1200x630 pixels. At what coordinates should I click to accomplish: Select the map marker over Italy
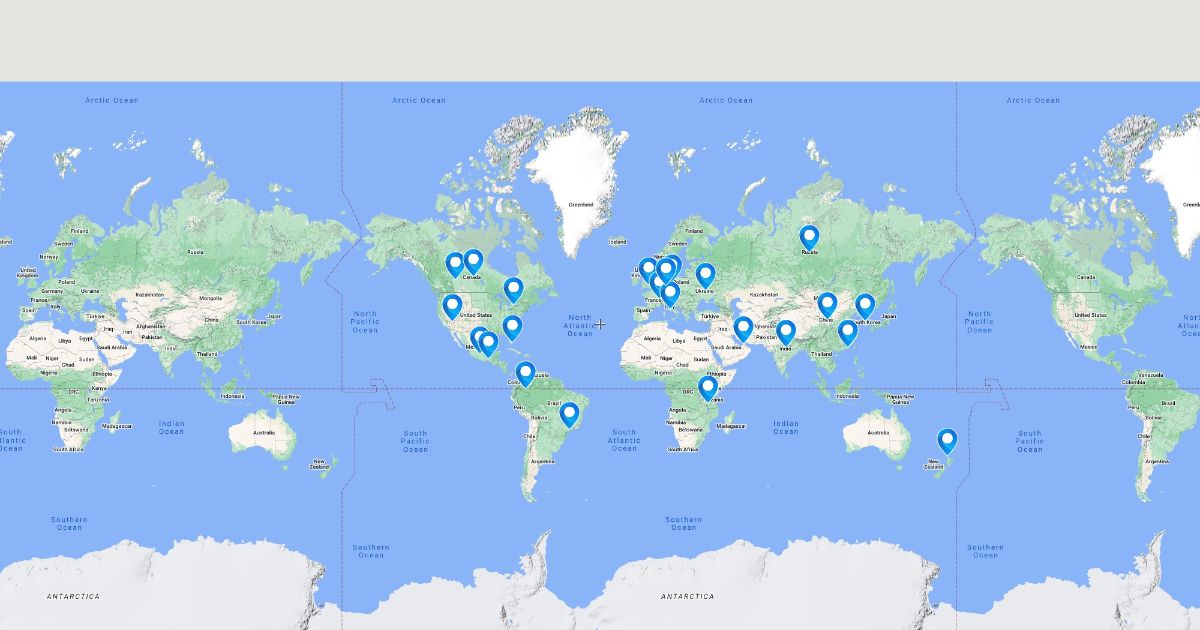(670, 294)
